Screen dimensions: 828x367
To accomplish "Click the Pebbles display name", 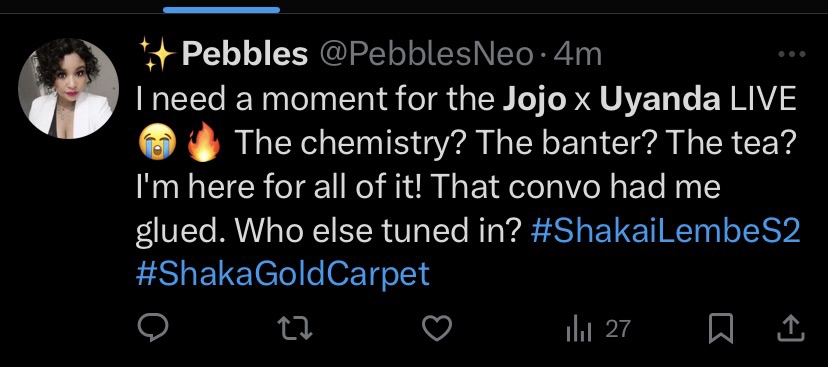I will point(245,54).
